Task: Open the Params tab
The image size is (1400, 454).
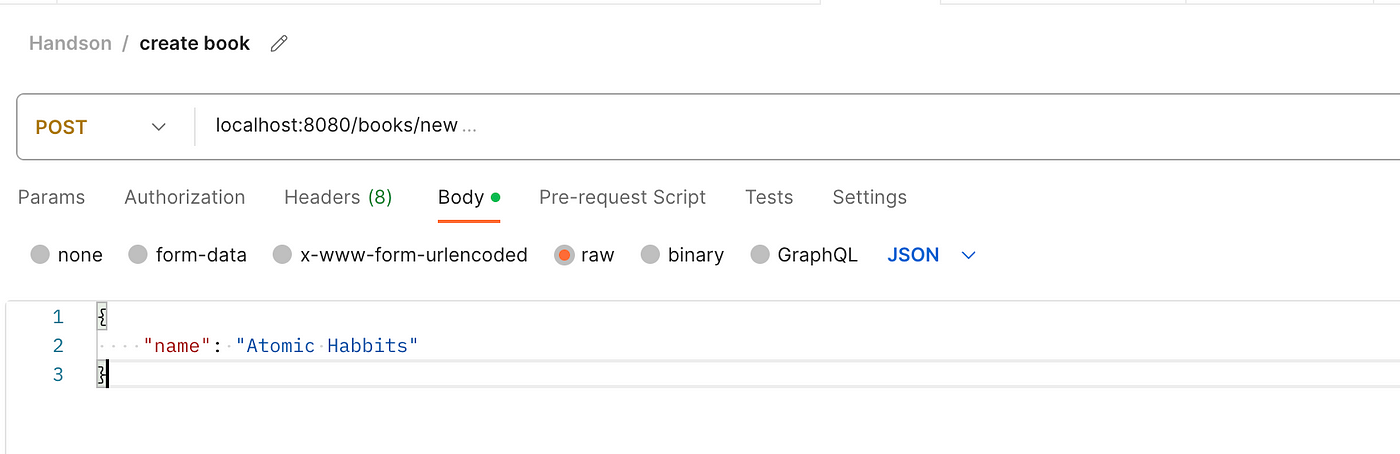Action: (51, 197)
